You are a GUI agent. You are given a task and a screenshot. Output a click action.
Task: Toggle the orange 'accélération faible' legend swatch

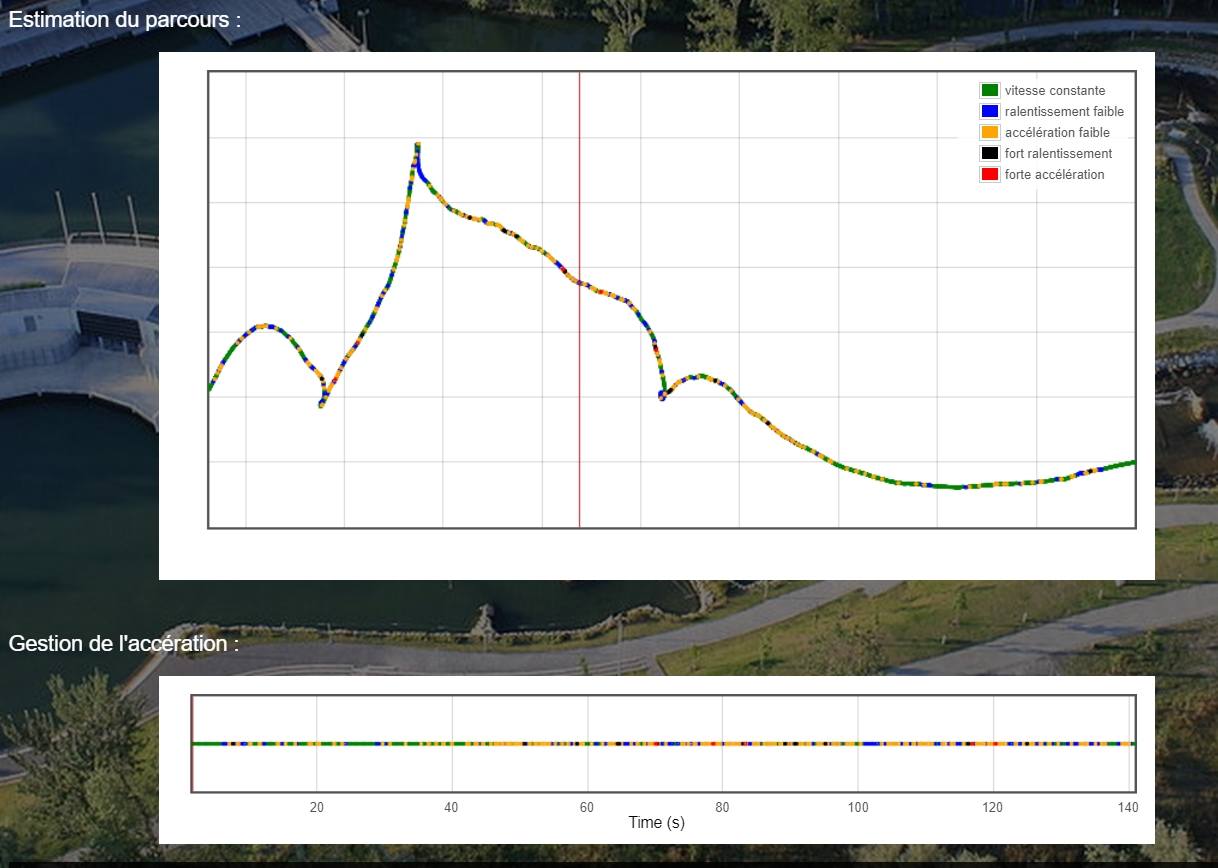tap(990, 132)
